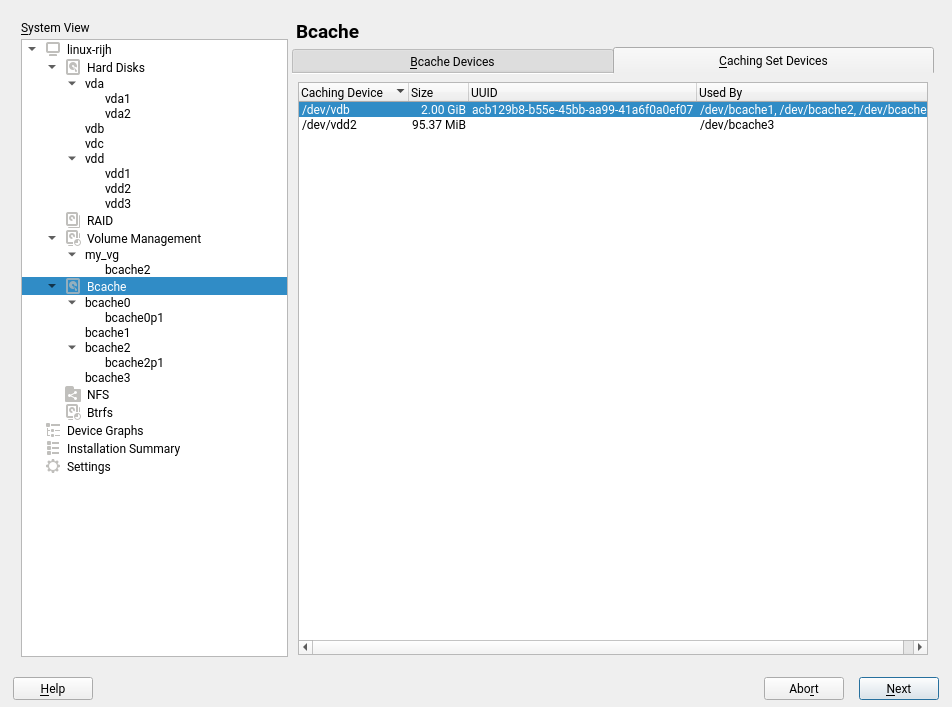The image size is (952, 707).
Task: Click the Settings gear icon
Action: [x=53, y=467]
